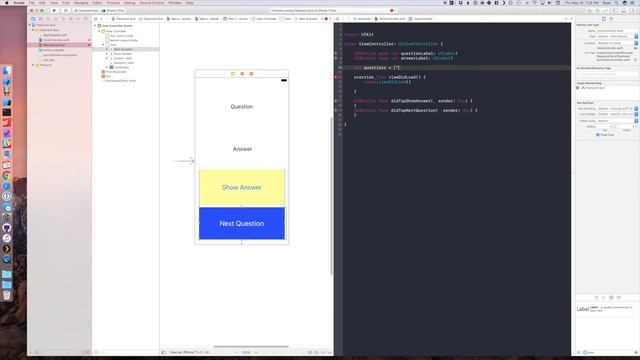The height and width of the screenshot is (360, 640).
Task: Select the View Controller dock icon above the canvas
Action: coord(233,74)
